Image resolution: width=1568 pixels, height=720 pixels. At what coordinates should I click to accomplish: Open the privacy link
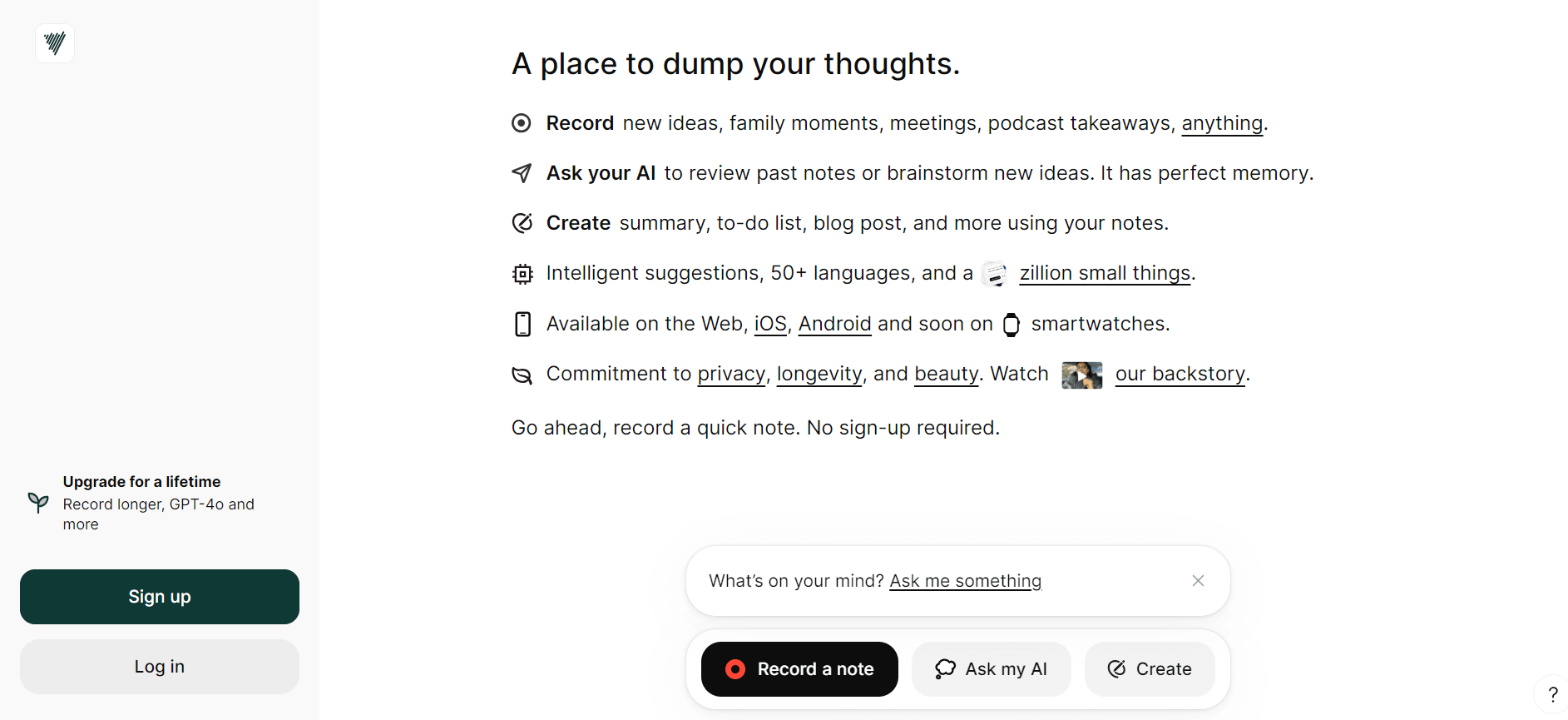[731, 374]
